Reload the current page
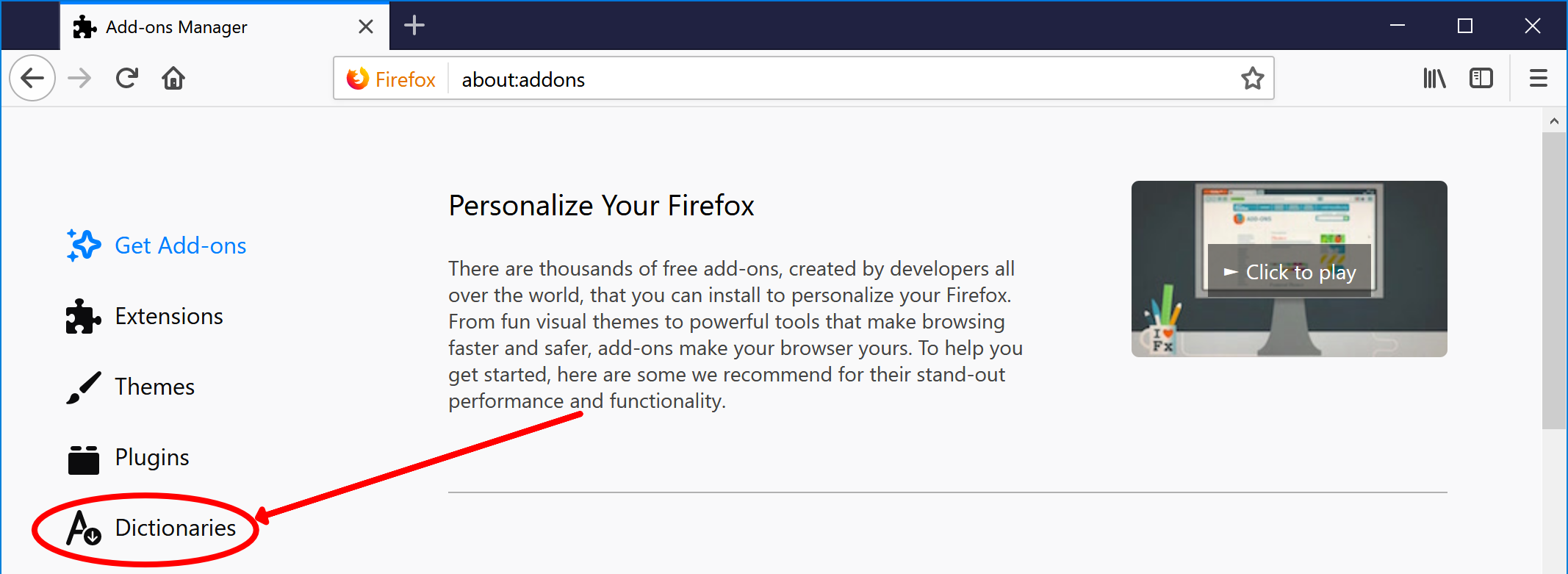The image size is (1568, 574). [x=126, y=78]
